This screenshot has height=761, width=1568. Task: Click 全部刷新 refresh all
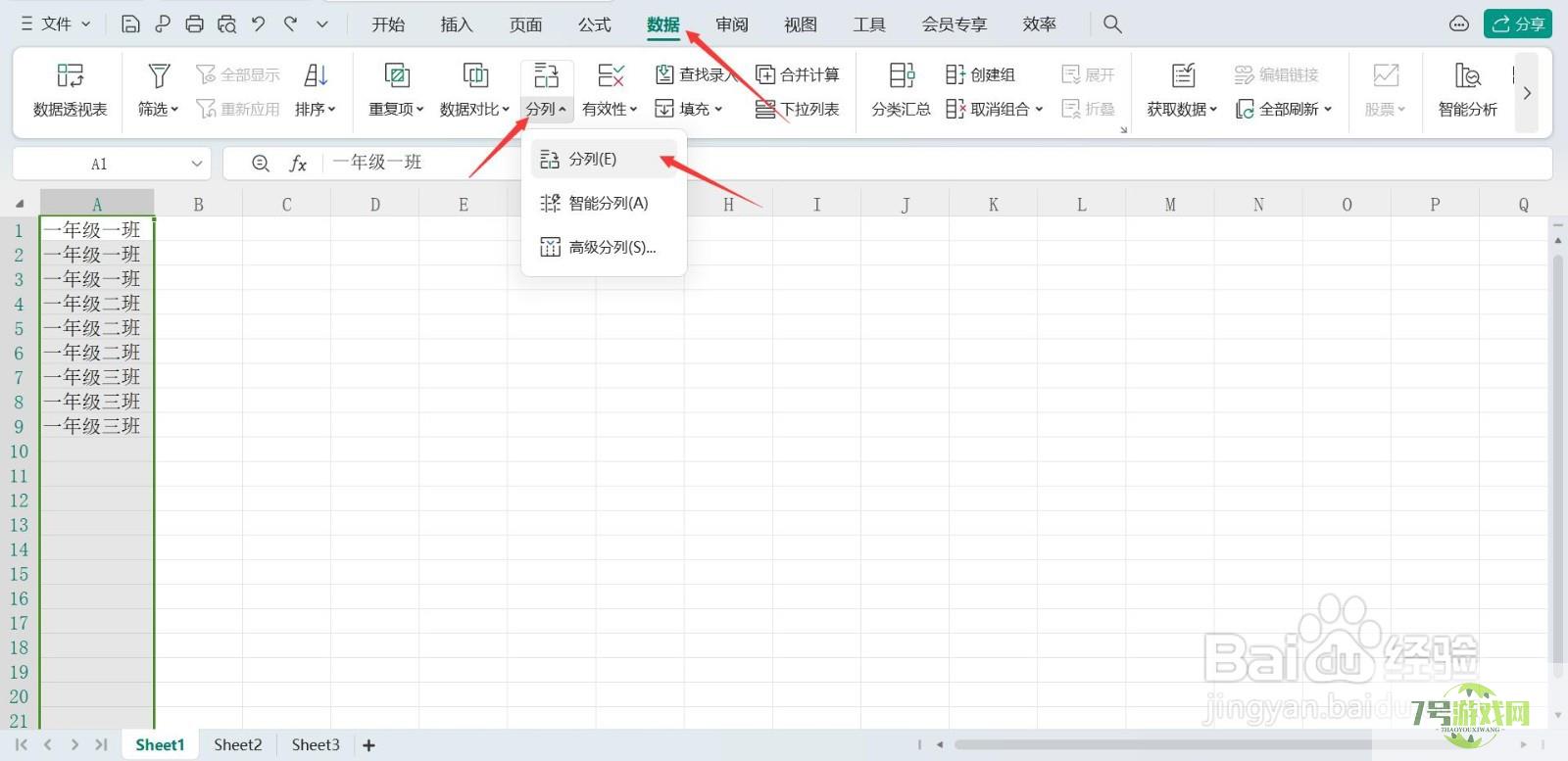(x=1284, y=109)
